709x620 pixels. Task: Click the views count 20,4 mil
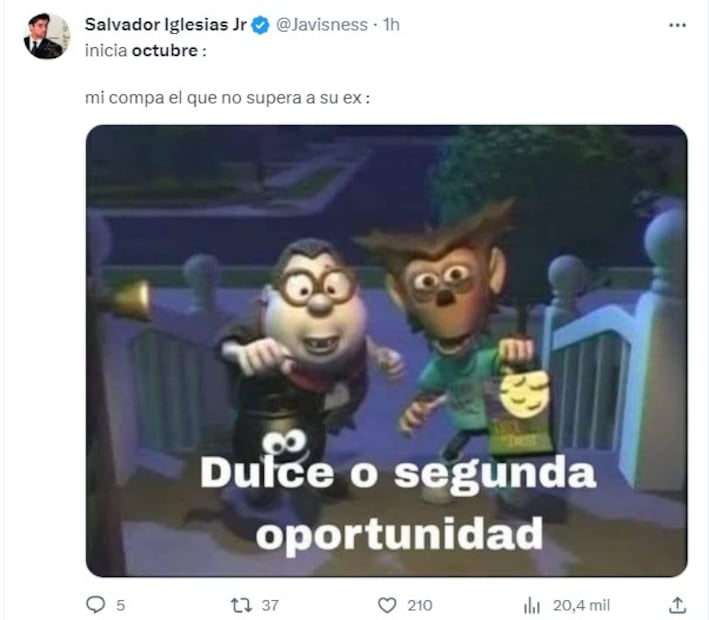point(581,605)
